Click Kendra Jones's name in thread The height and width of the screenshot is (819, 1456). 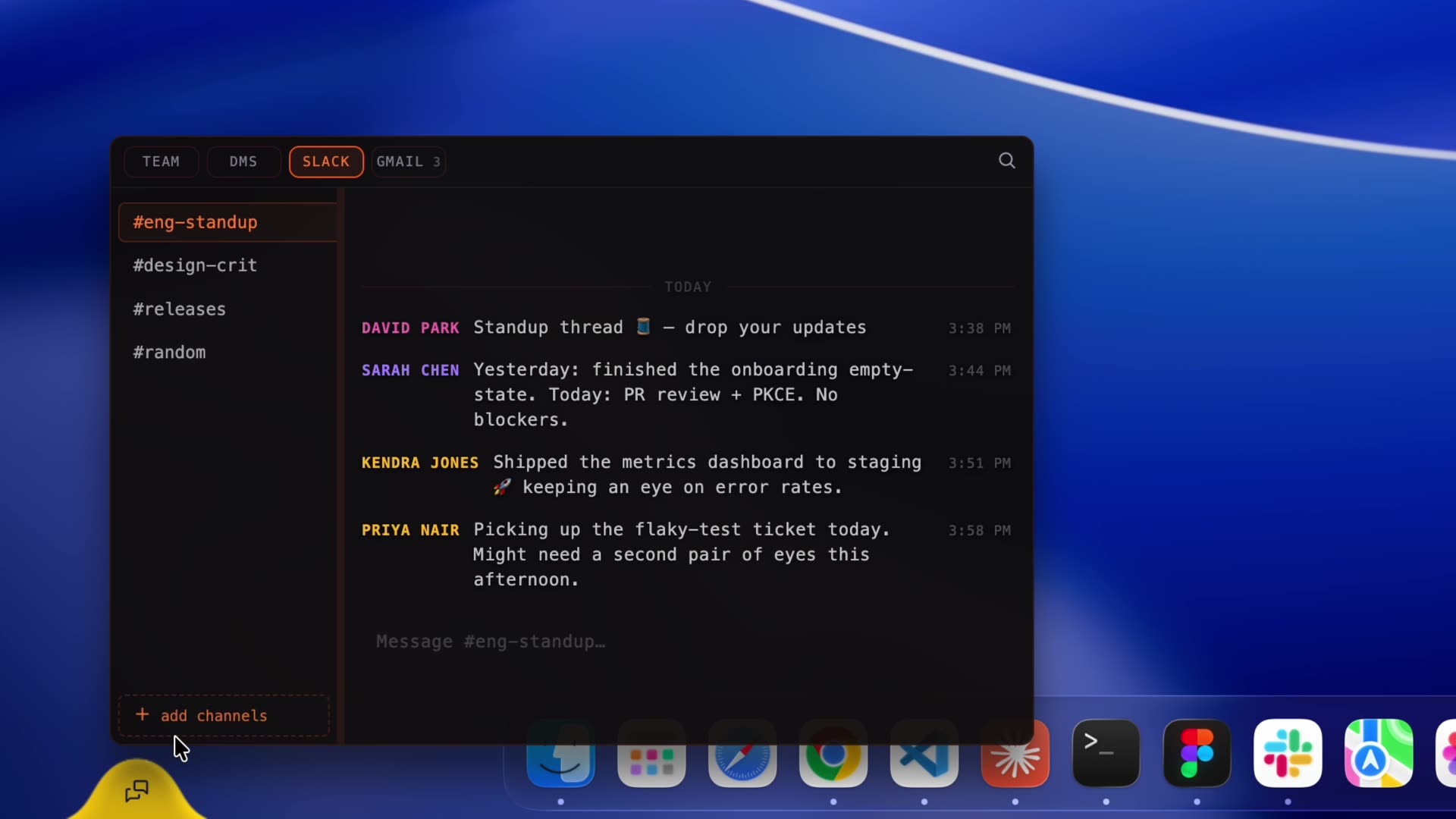tap(420, 463)
